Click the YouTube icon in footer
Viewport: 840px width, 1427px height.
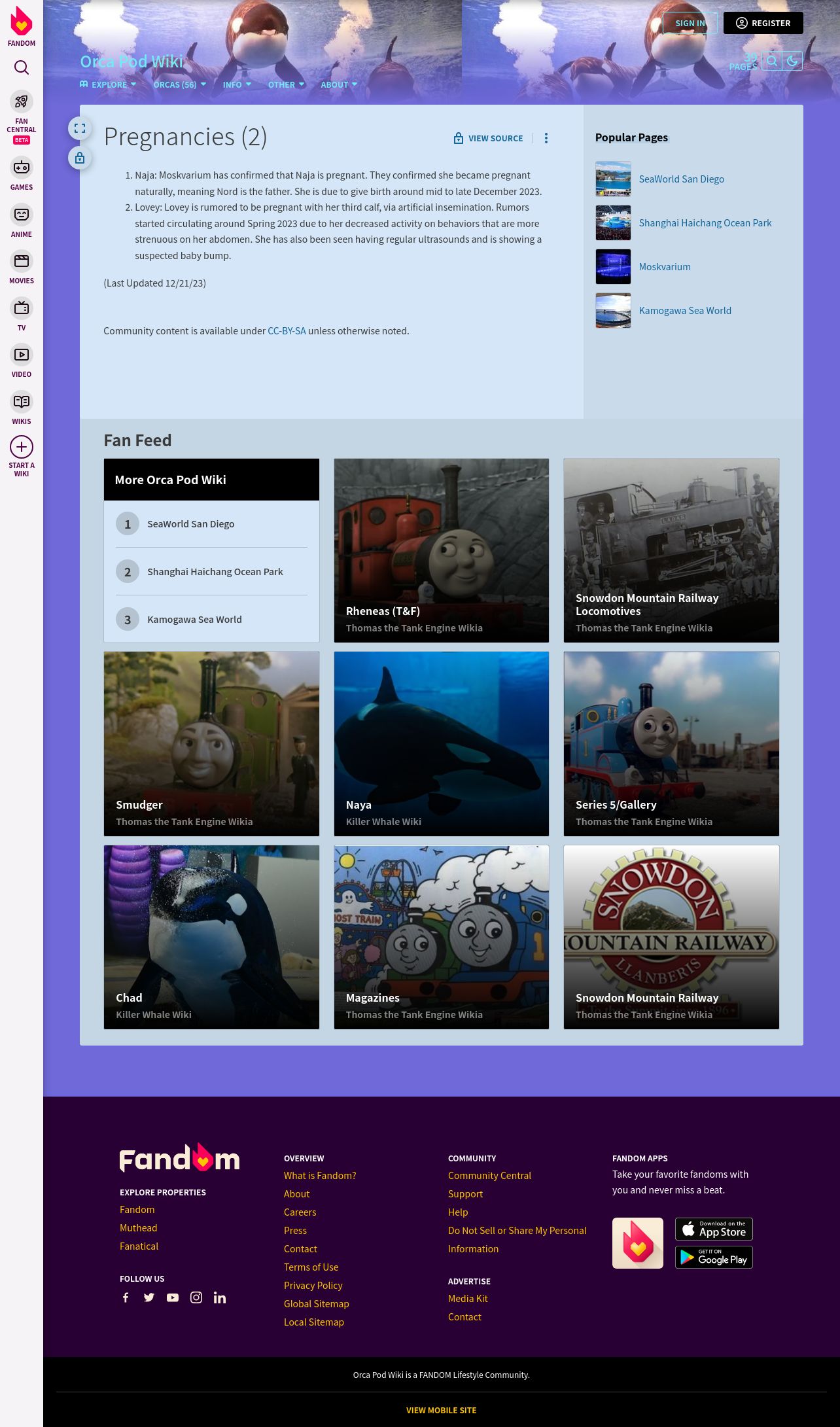pos(173,1297)
